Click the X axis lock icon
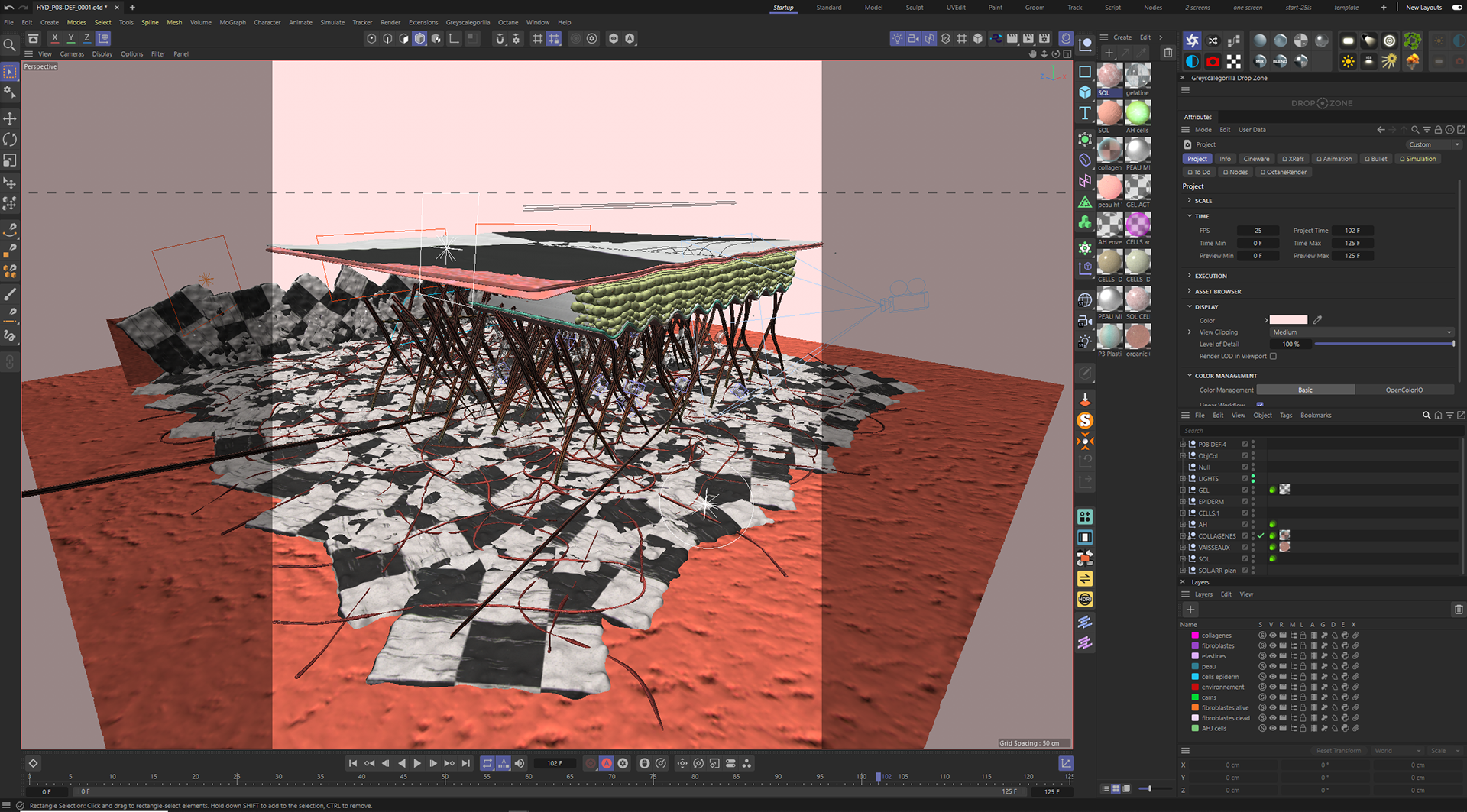This screenshot has height=812, width=1467. click(x=54, y=38)
